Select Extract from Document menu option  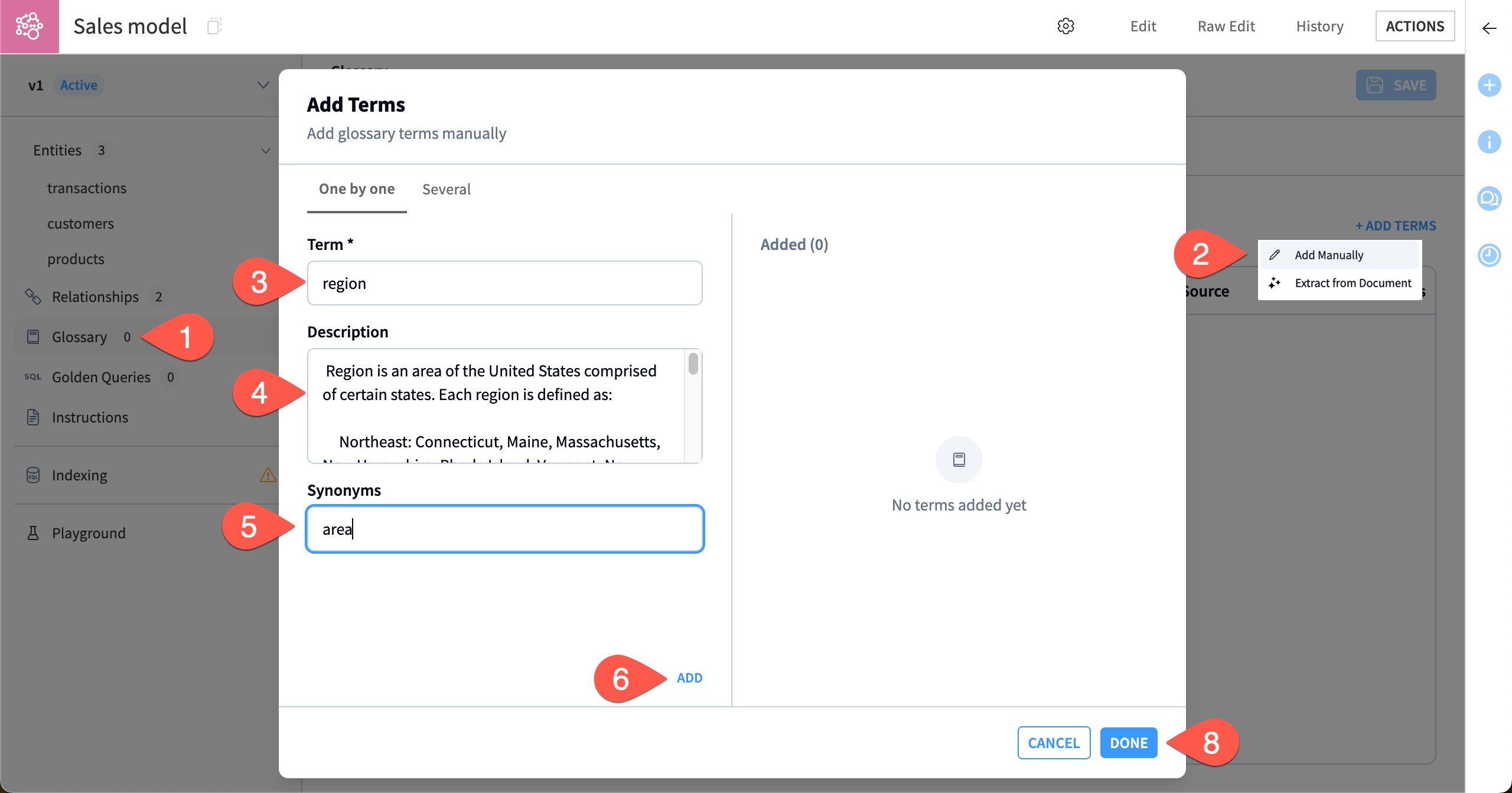(1353, 283)
